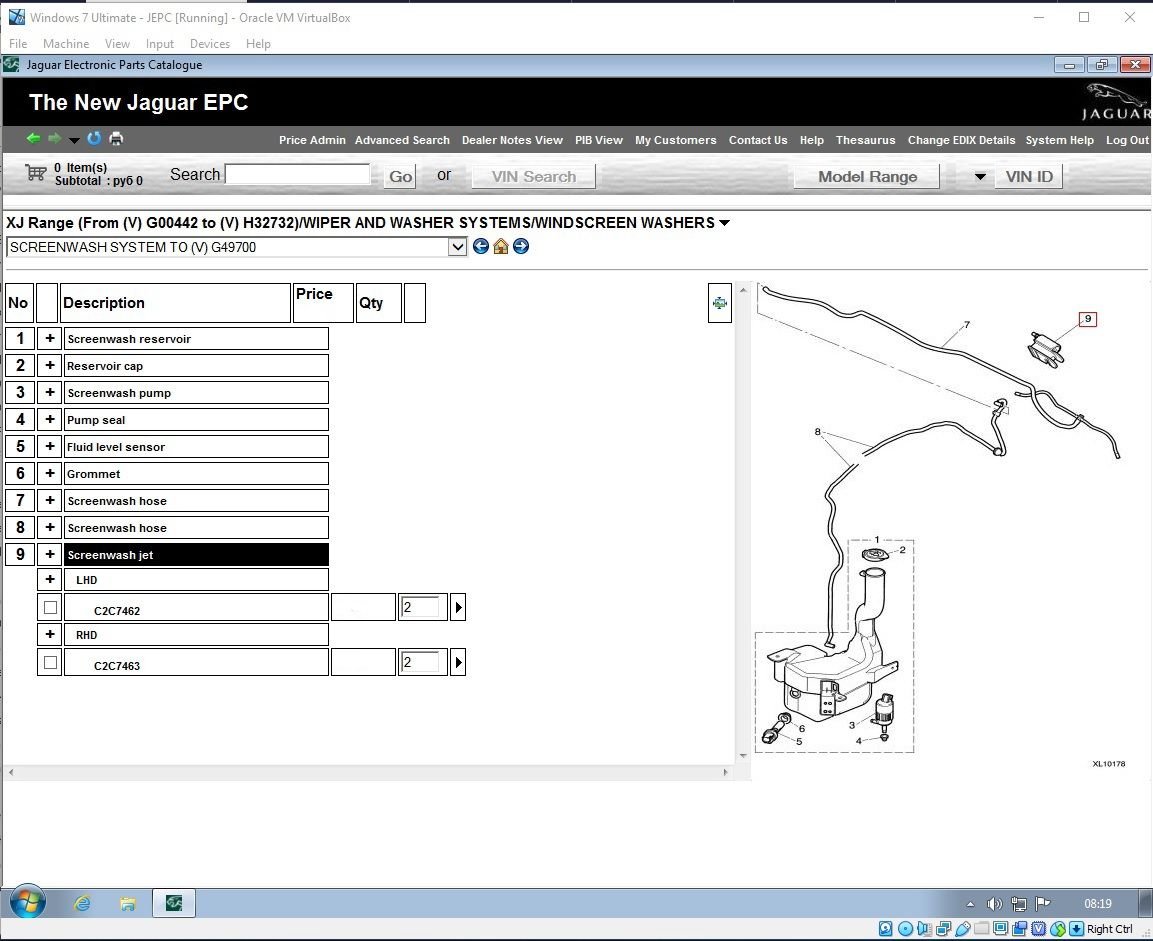Open the Devices menu in VirtualBox

pos(209,44)
